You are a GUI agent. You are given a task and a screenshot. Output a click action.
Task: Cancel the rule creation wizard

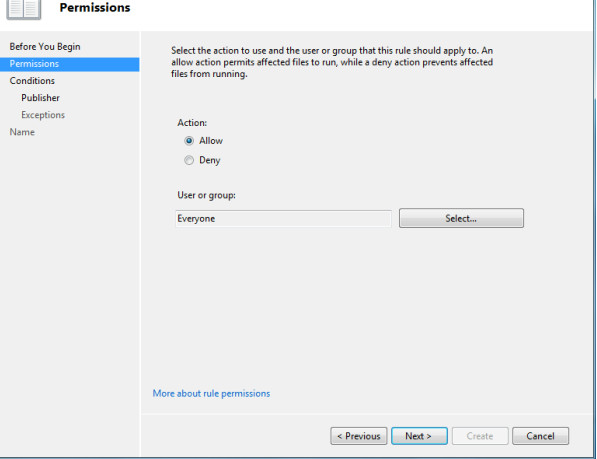(x=540, y=436)
